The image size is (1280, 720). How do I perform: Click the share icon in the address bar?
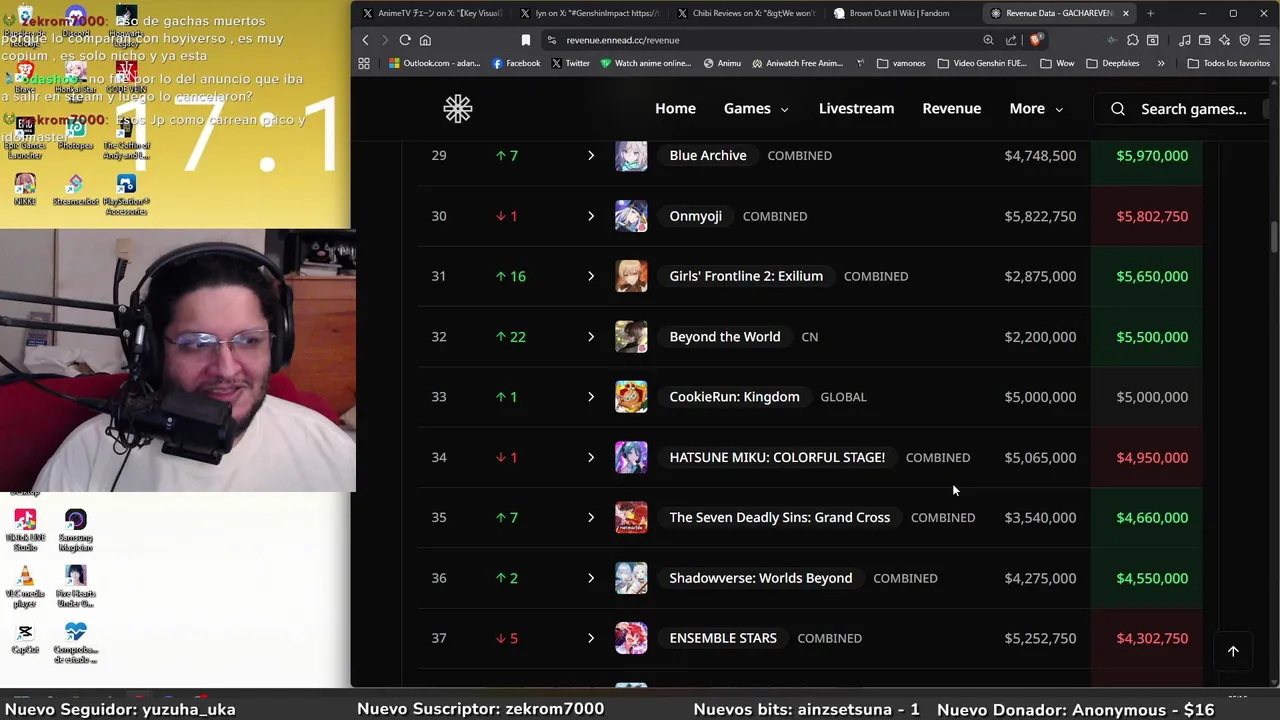[1011, 40]
